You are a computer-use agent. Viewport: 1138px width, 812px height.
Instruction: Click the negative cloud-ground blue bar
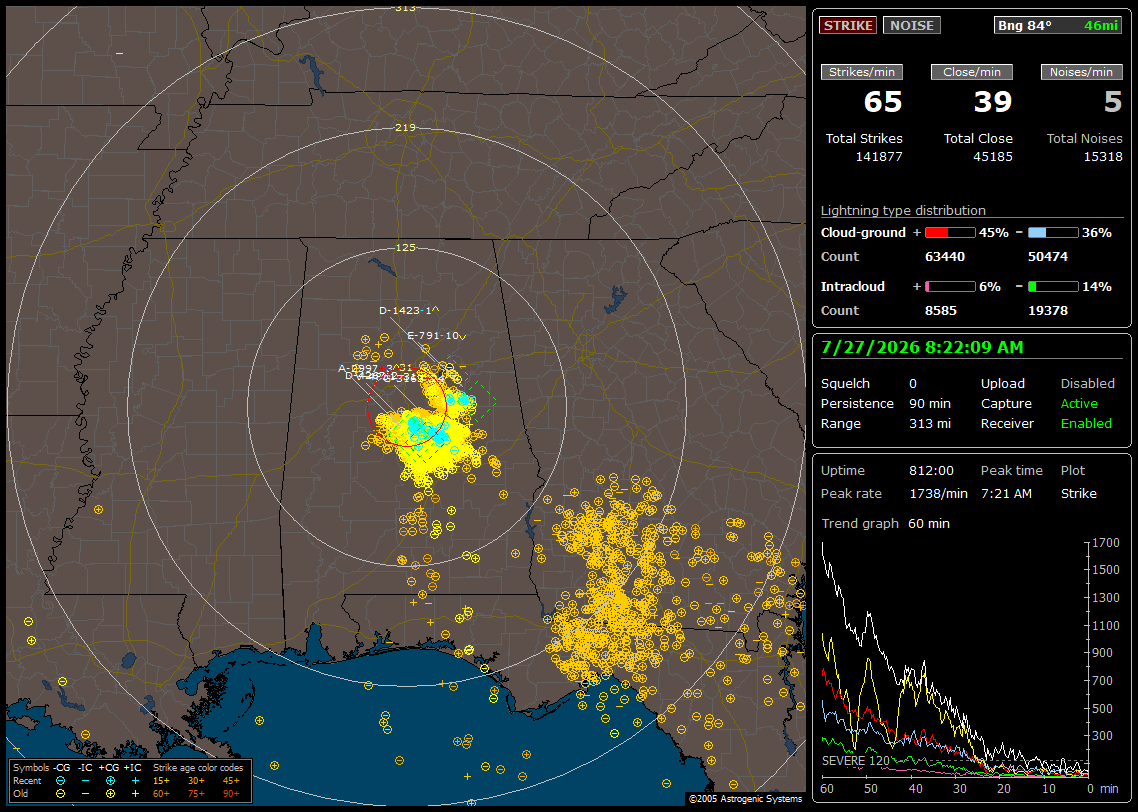pos(1053,233)
